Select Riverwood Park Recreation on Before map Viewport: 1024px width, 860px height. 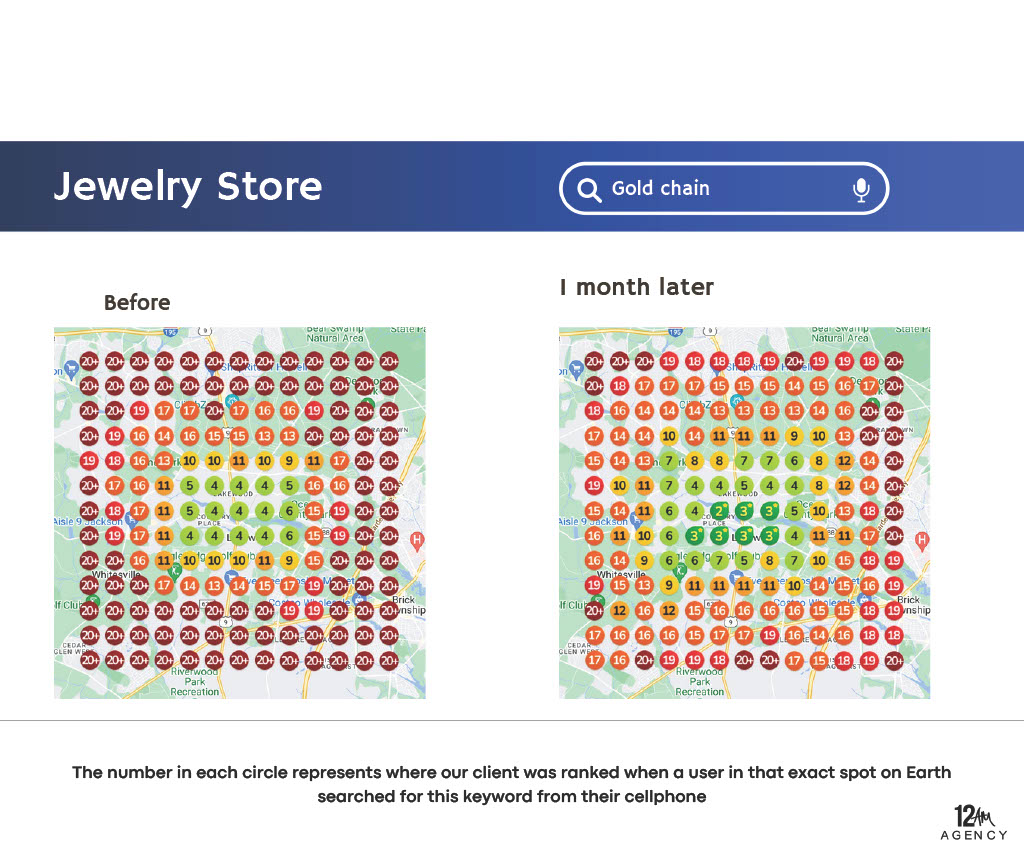pos(194,682)
